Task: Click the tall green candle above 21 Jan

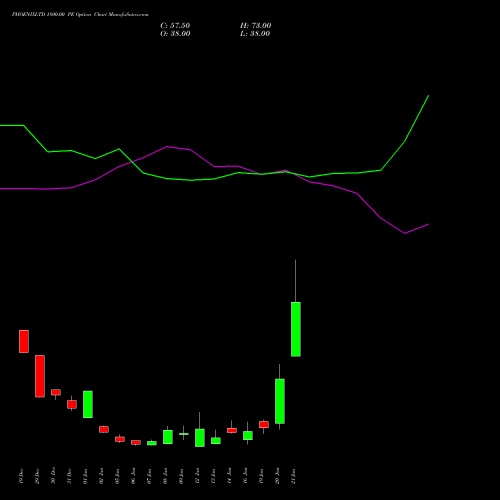Action: pos(296,329)
